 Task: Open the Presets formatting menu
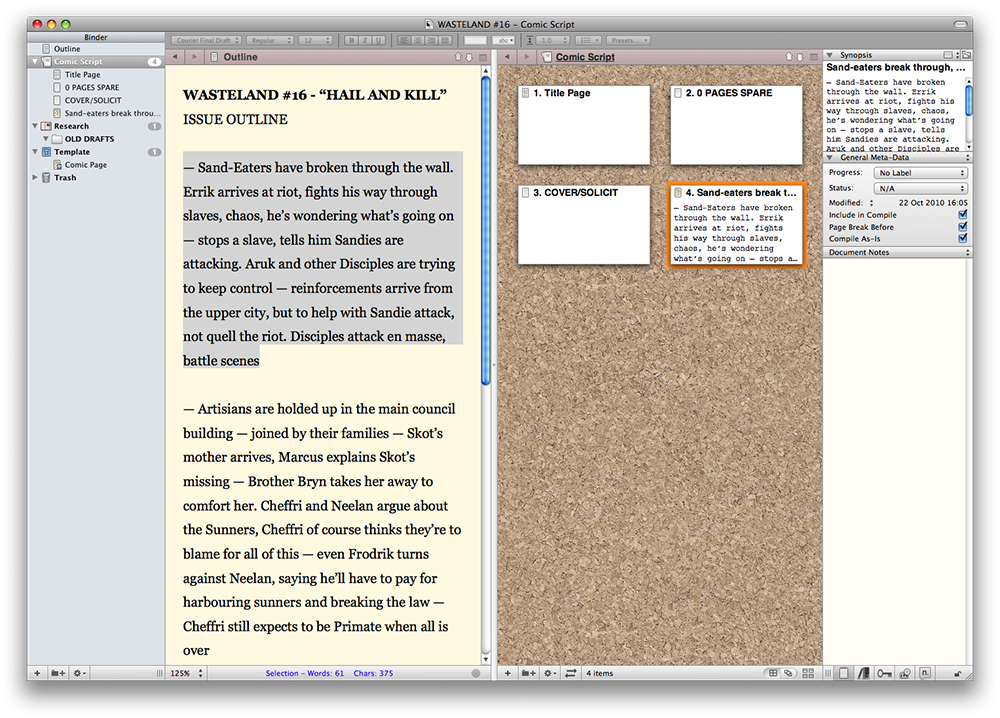(628, 40)
